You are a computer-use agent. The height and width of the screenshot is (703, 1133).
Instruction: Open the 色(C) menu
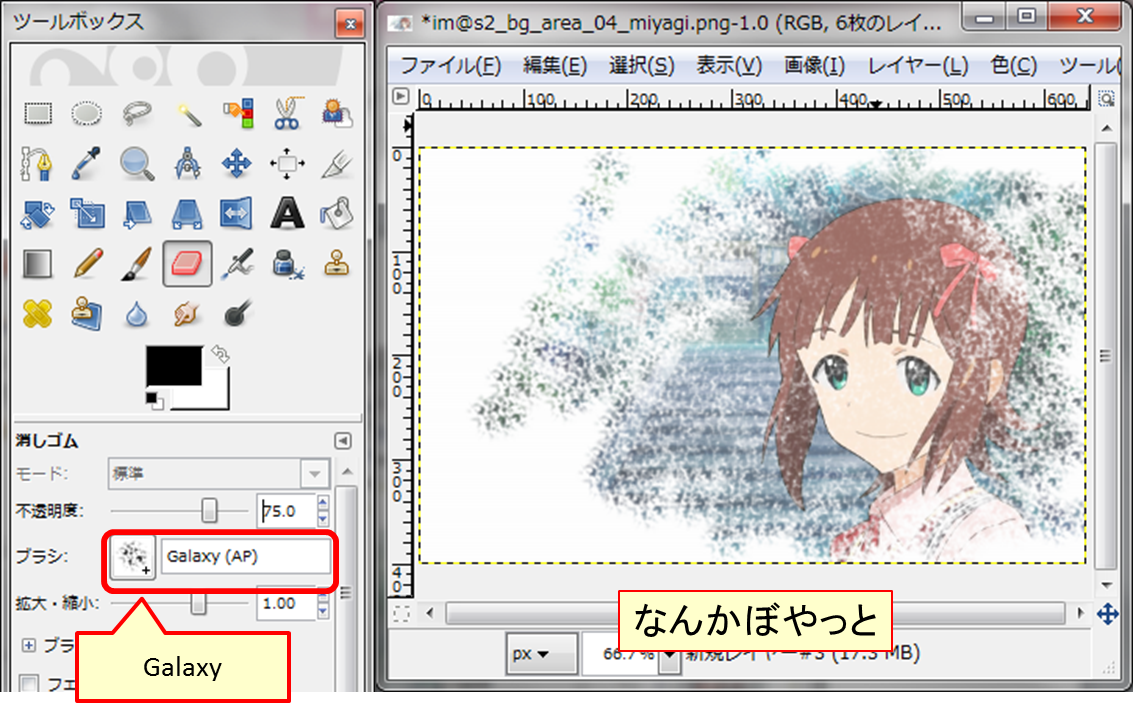(x=1014, y=66)
